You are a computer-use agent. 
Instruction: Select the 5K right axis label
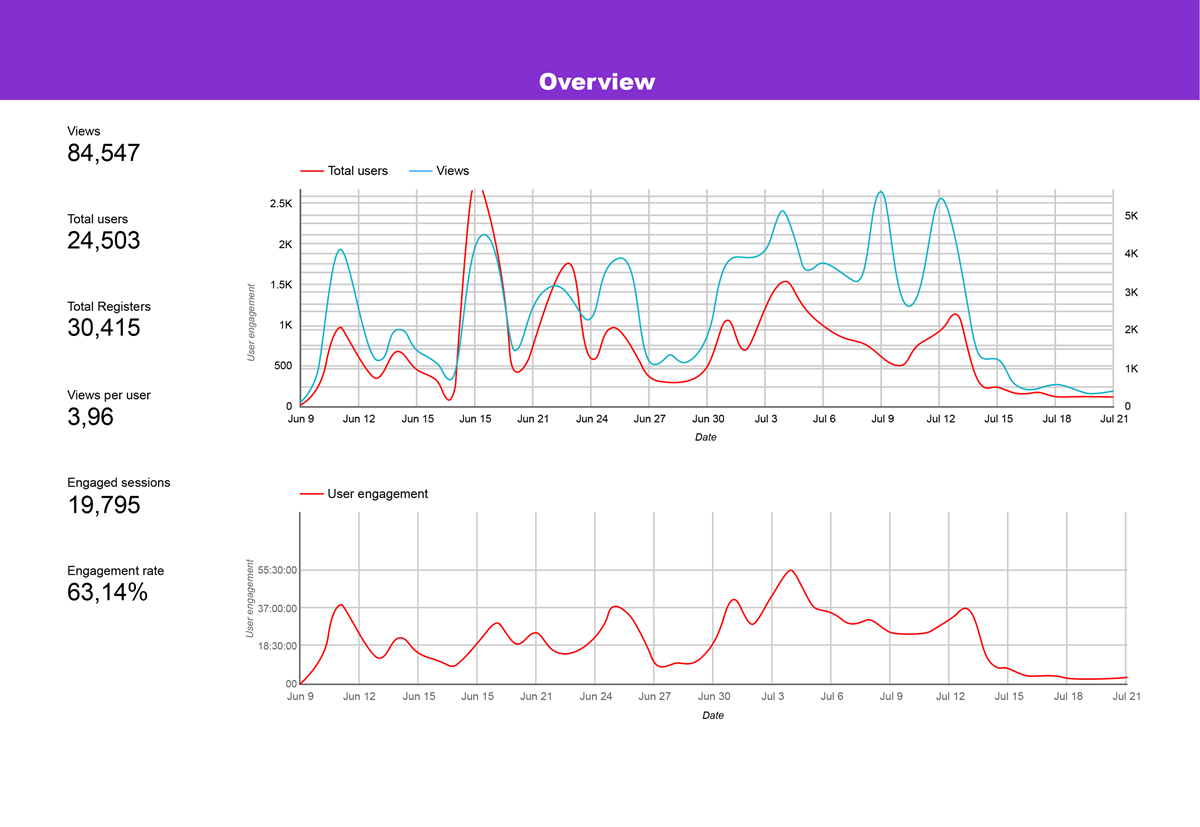coord(1132,216)
